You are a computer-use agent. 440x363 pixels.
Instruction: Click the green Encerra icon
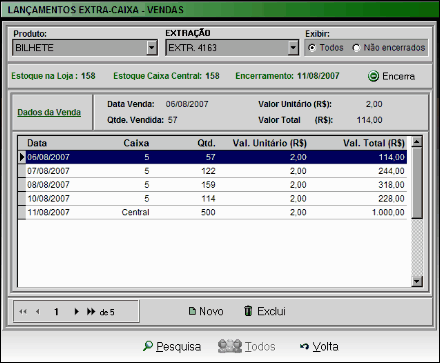(373, 76)
